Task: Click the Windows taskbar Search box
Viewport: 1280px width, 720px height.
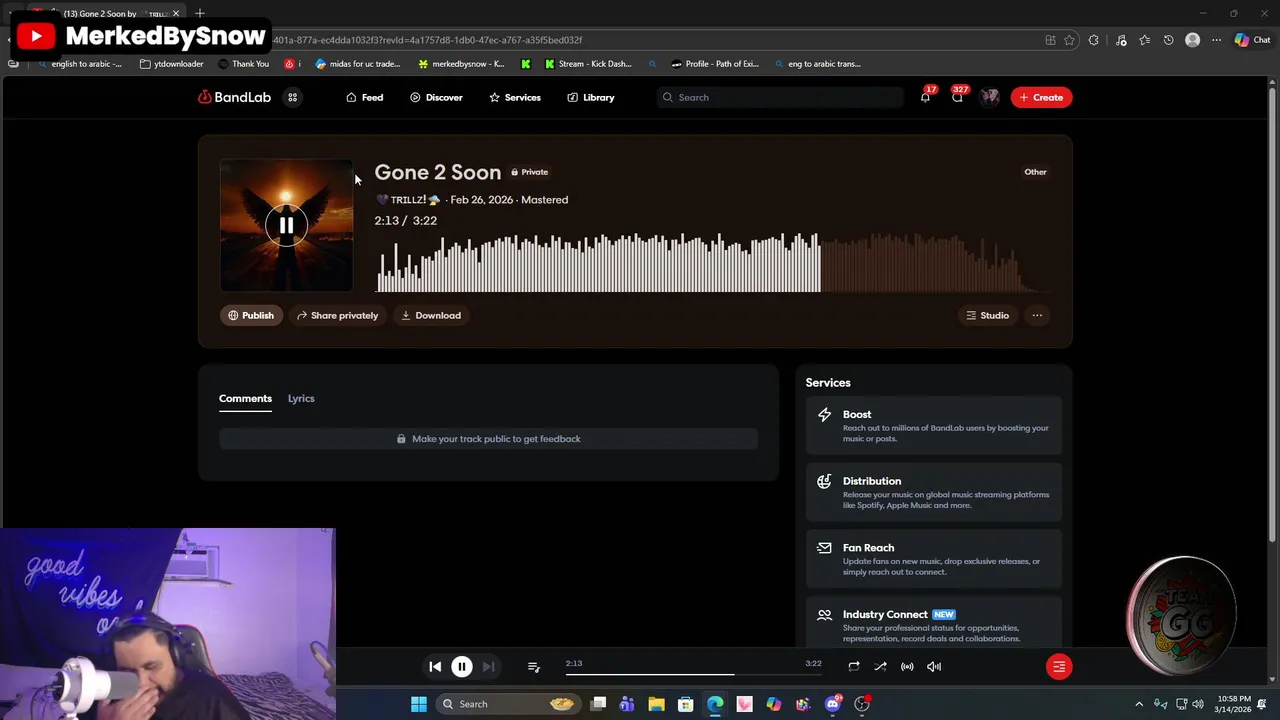Action: click(508, 704)
